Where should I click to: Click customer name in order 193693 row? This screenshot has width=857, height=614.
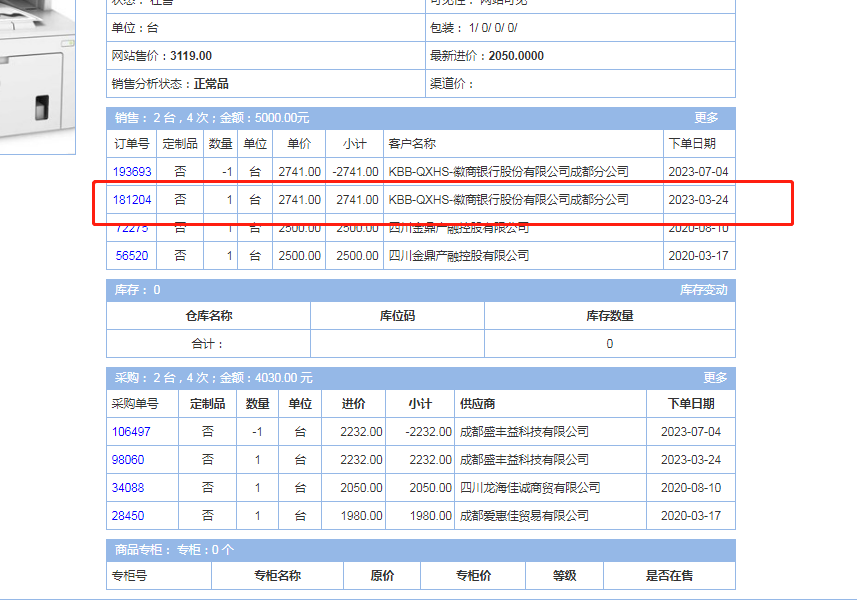508,172
